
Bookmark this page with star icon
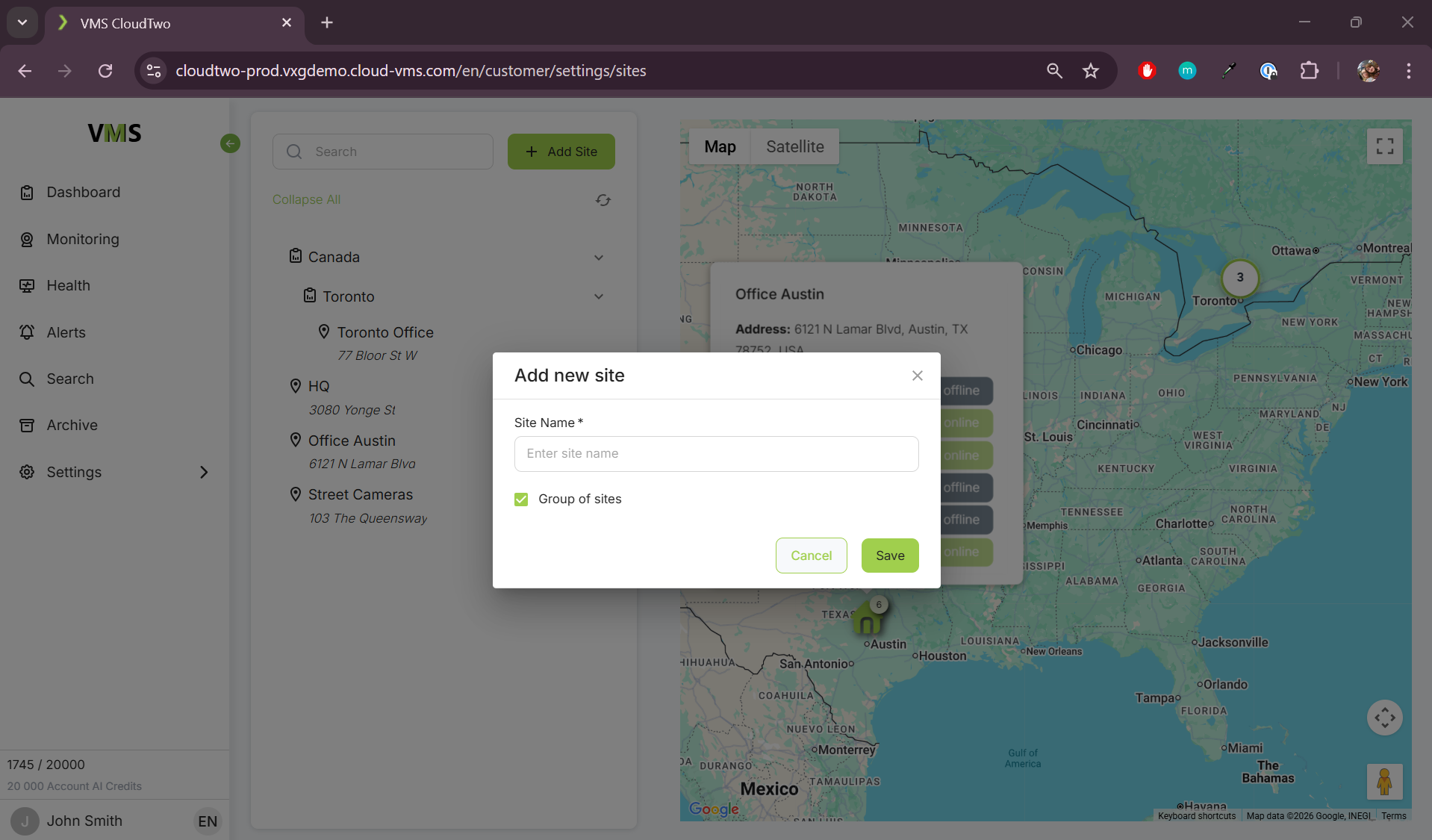click(x=1090, y=71)
